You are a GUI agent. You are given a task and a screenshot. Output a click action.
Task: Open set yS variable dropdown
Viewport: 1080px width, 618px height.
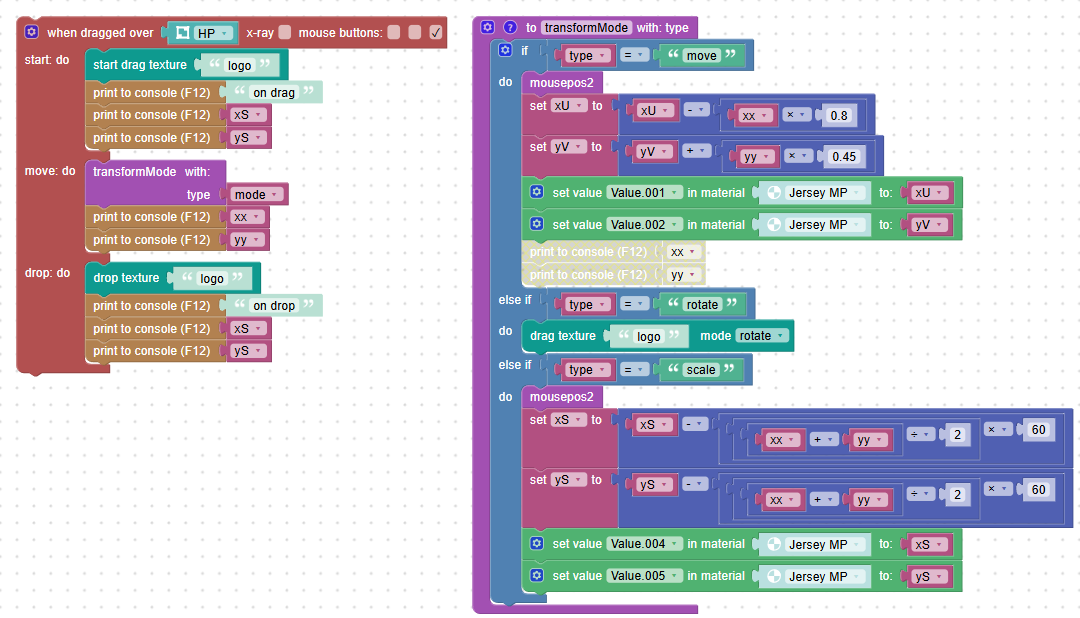point(568,480)
